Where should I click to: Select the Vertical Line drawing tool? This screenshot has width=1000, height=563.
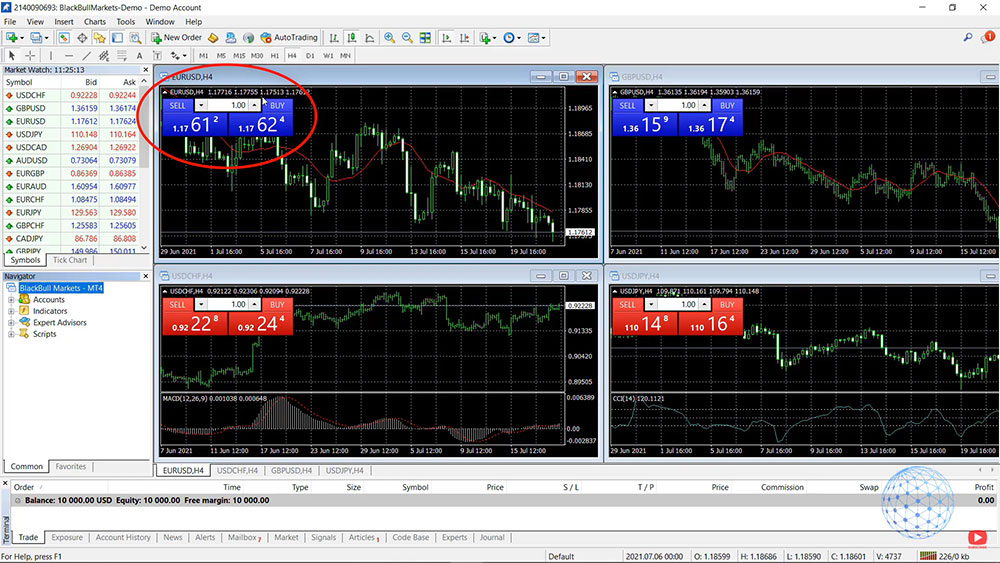[51, 55]
